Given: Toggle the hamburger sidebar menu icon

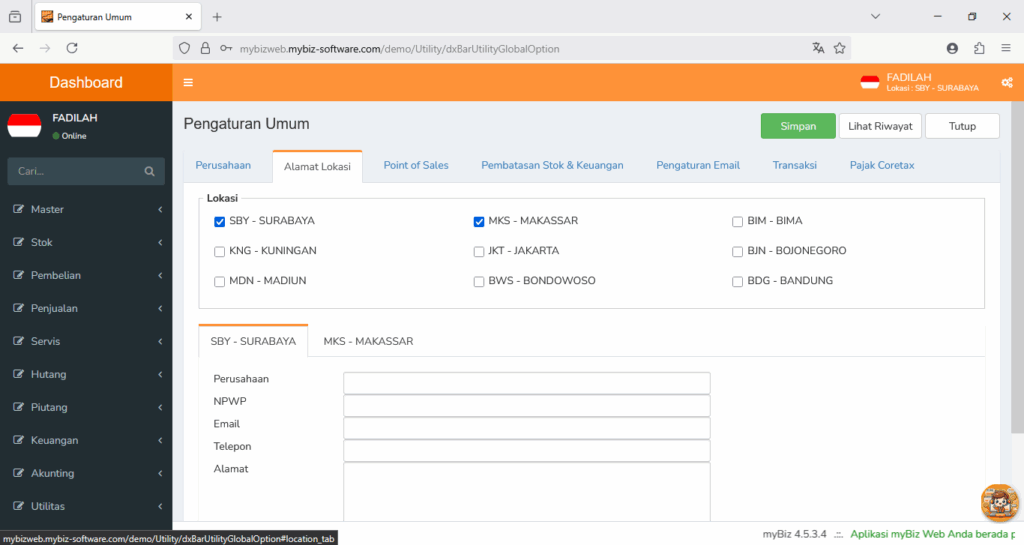Looking at the screenshot, I should coord(188,82).
